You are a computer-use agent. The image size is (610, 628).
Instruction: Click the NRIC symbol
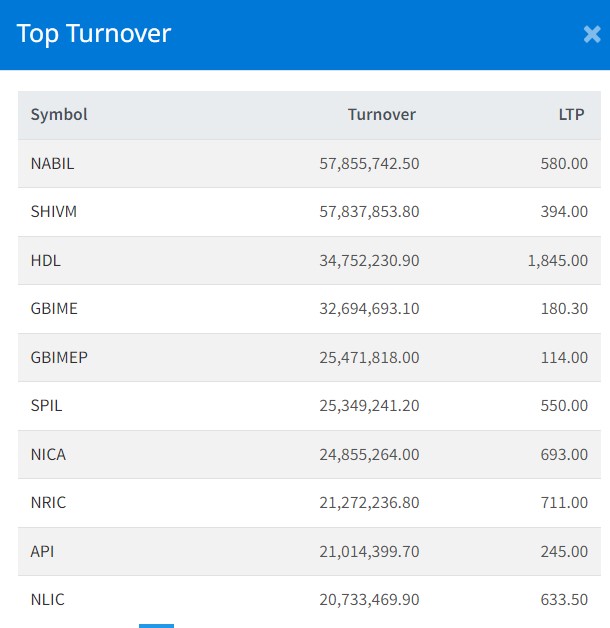pos(48,503)
